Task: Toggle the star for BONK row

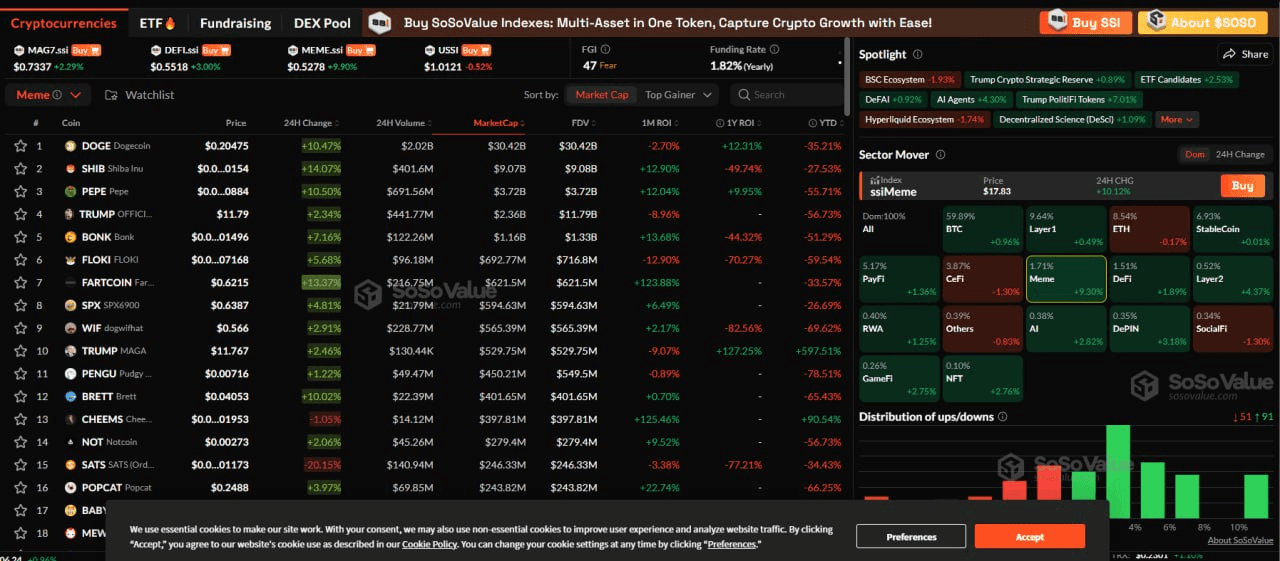Action: tap(20, 237)
